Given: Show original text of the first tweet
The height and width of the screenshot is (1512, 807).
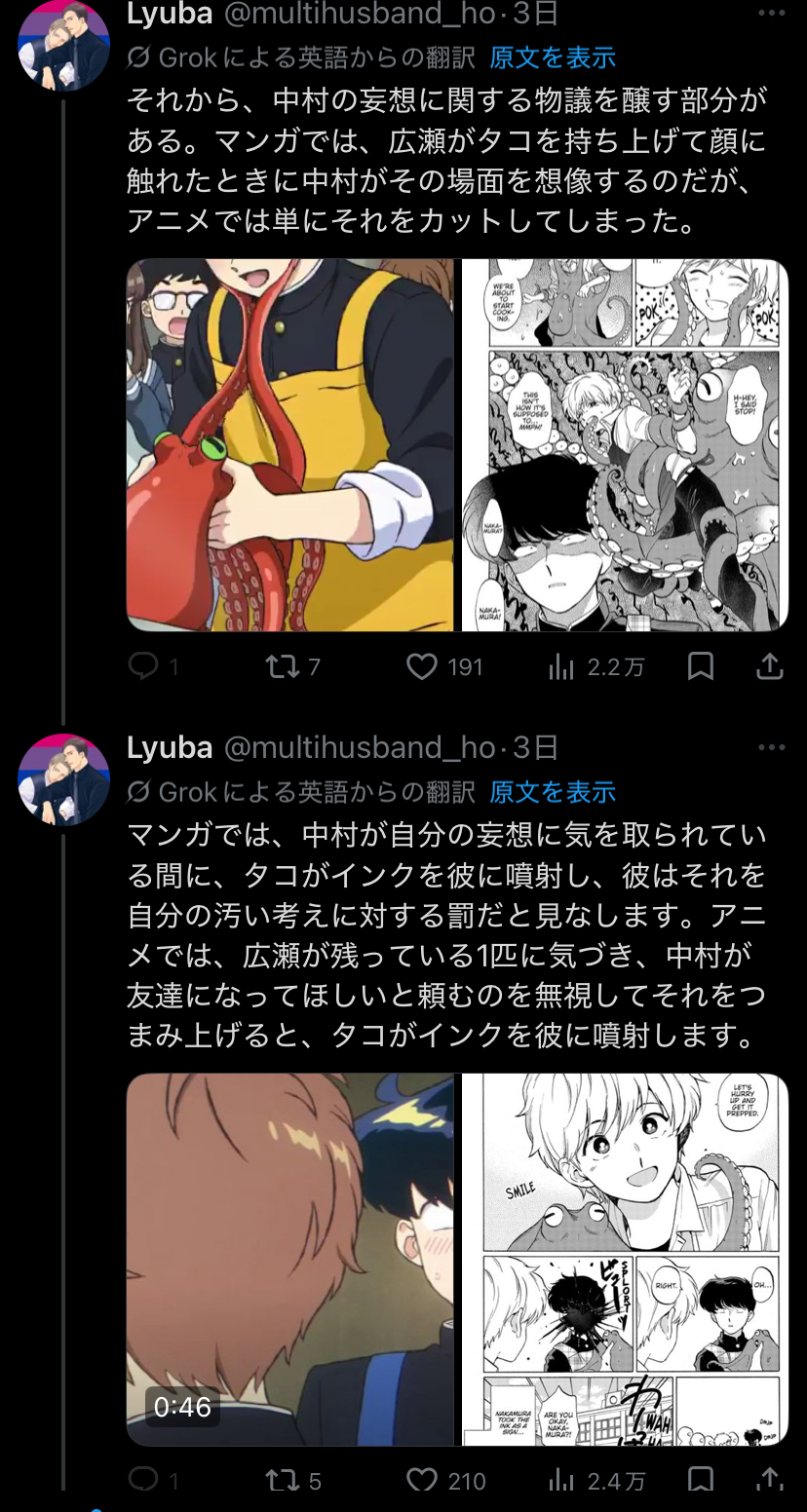Looking at the screenshot, I should pos(553,57).
